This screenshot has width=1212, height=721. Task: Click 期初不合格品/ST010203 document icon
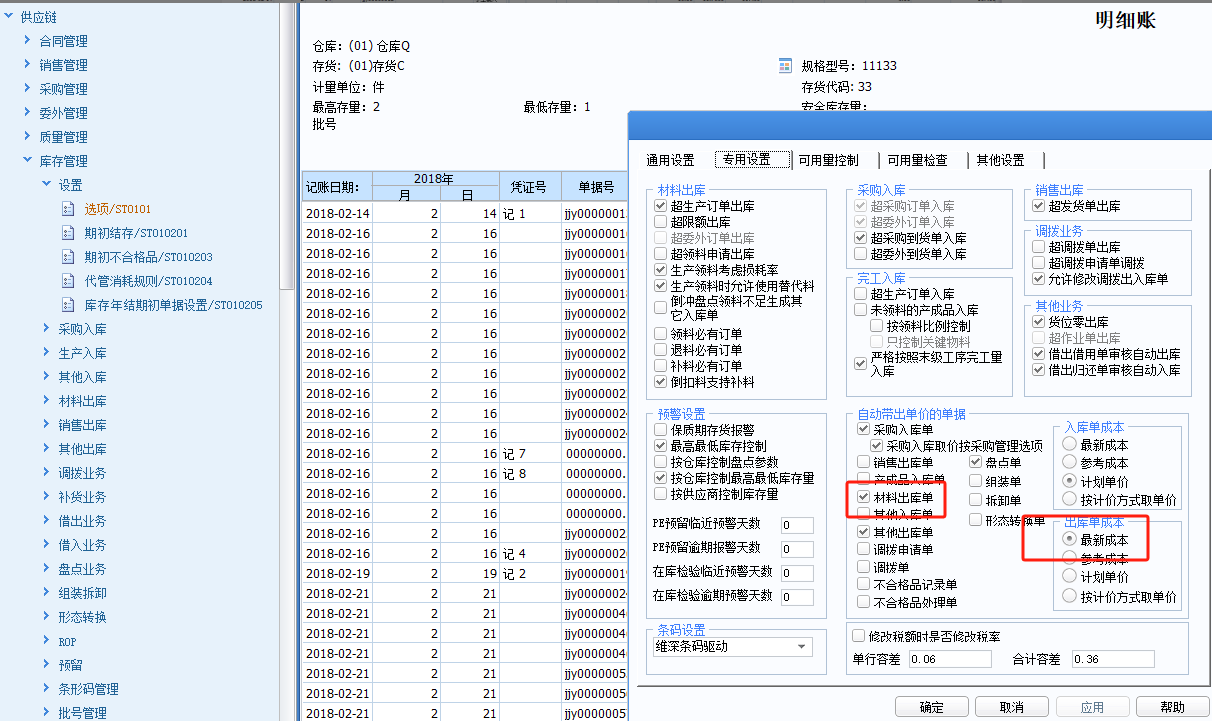pyautogui.click(x=68, y=257)
